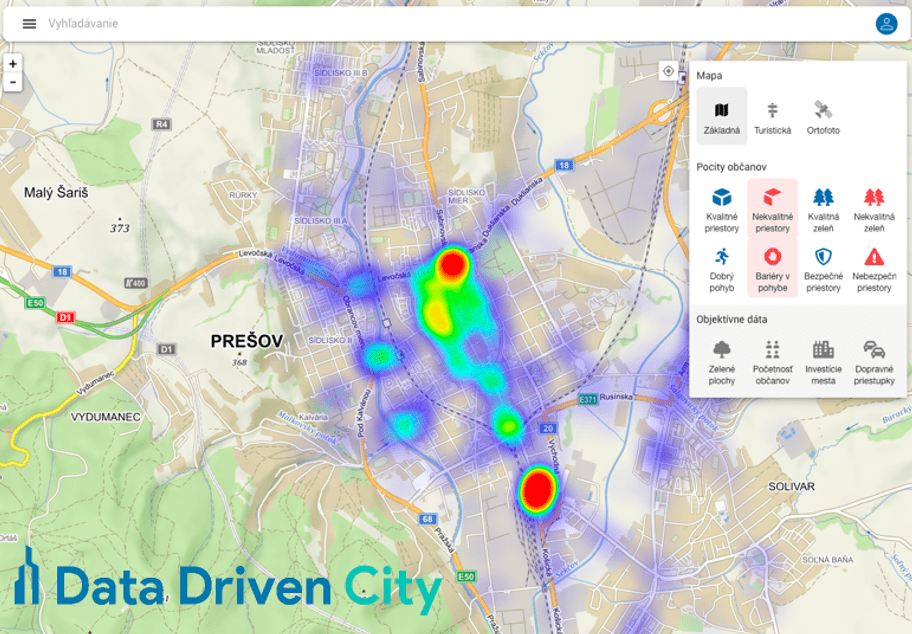Center map on my location
The width and height of the screenshot is (912, 634).
coord(668,71)
